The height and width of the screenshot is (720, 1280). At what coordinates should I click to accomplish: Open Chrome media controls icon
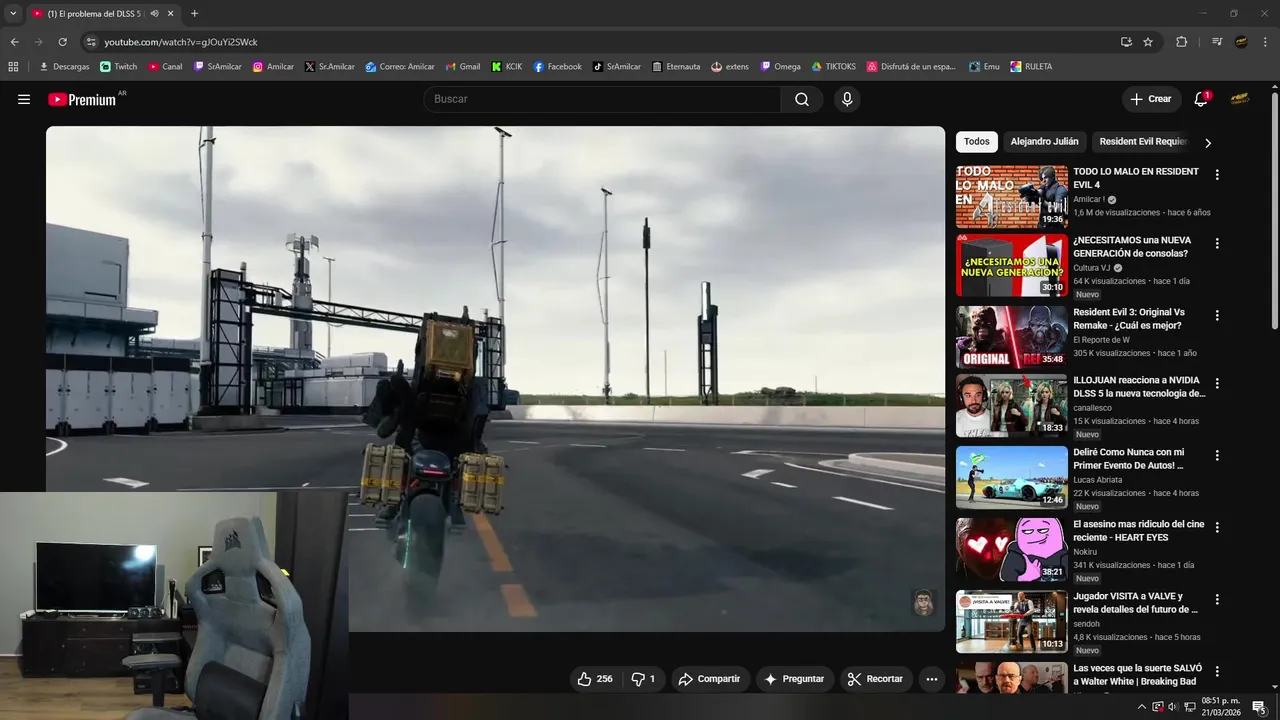[x=1217, y=42]
